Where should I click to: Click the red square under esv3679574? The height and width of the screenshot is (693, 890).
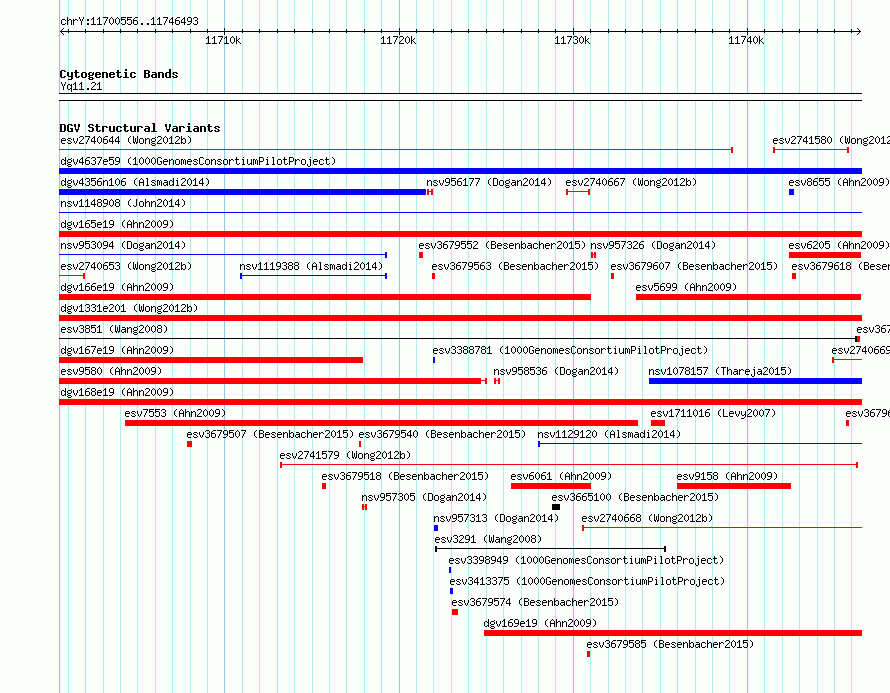coord(455,612)
